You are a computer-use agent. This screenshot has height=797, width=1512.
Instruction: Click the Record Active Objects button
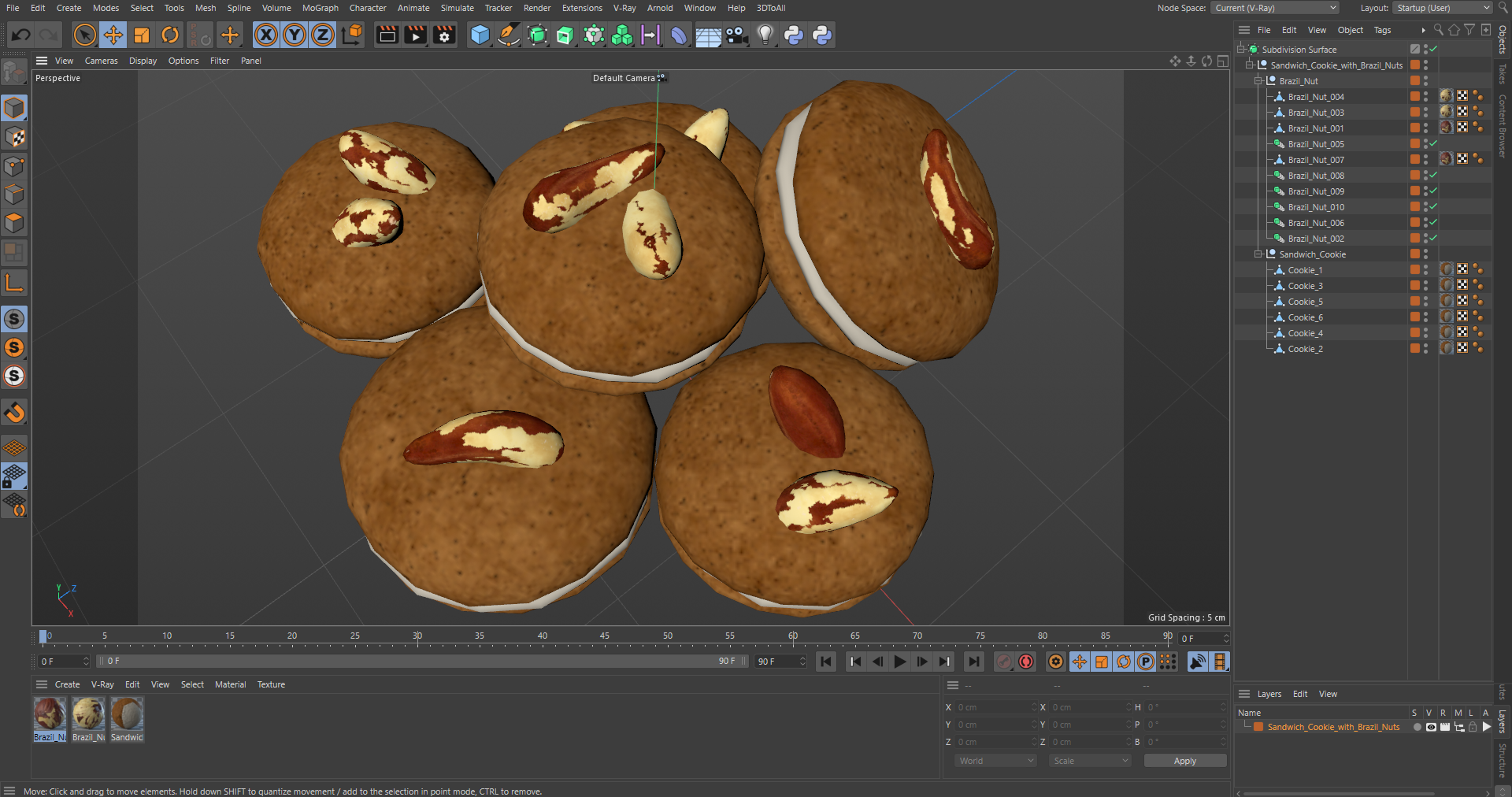1003,662
